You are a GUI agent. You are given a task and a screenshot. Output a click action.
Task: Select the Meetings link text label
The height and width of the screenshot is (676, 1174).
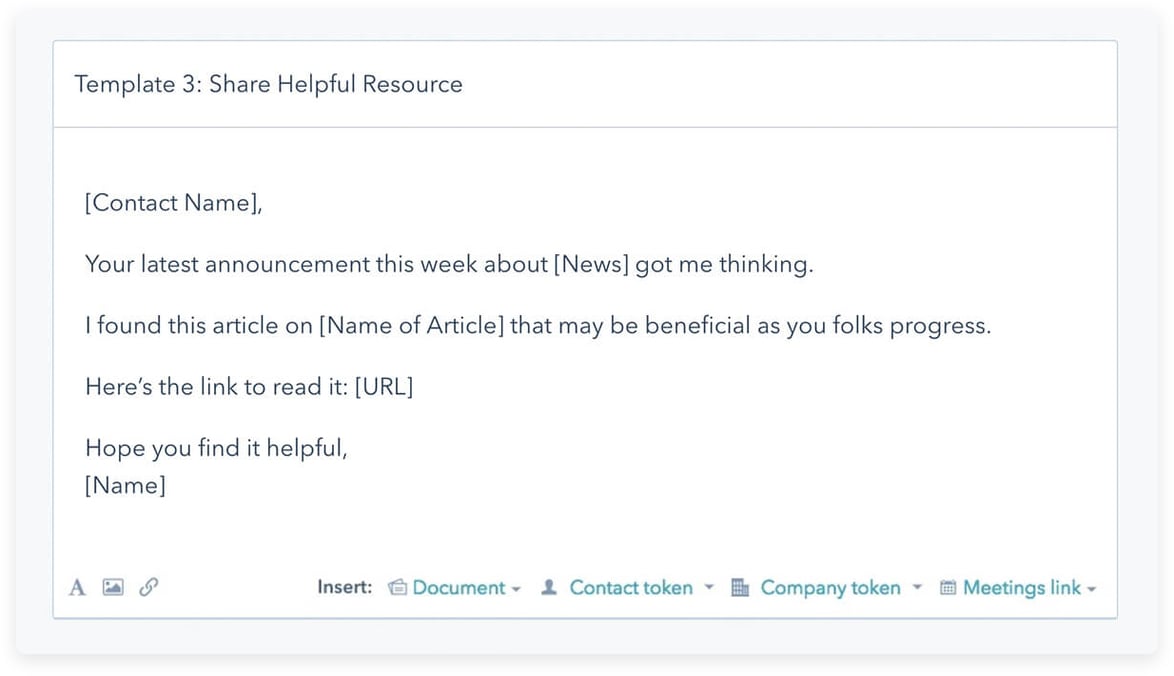(x=1021, y=588)
